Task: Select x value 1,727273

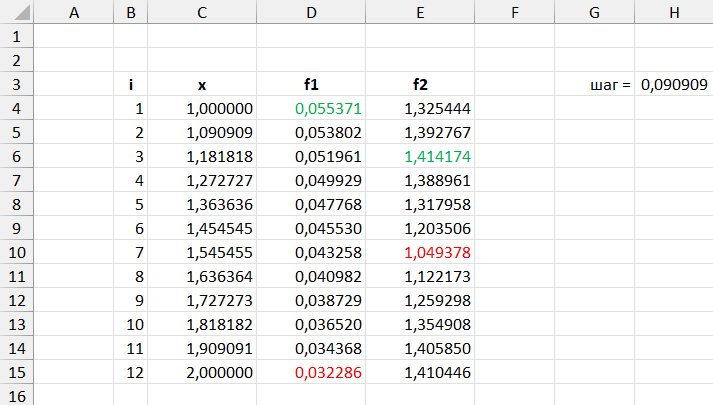Action: [202, 300]
